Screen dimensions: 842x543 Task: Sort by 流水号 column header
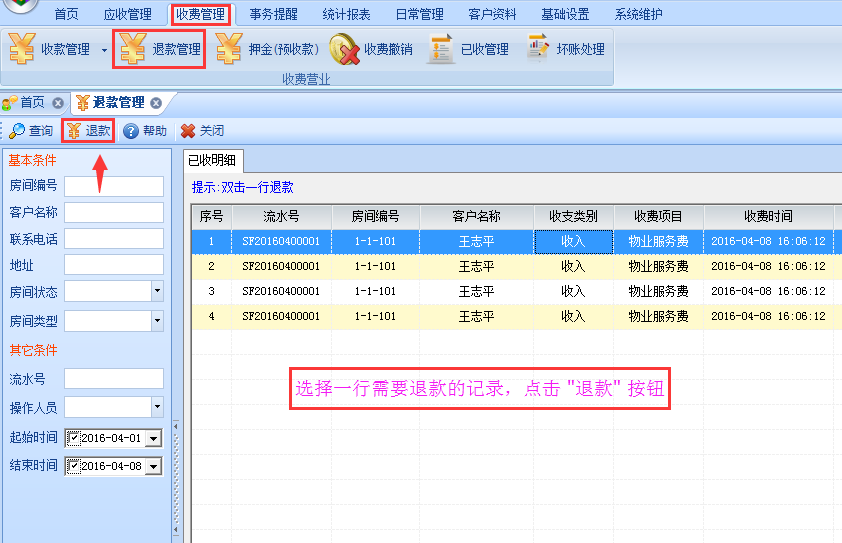pyautogui.click(x=281, y=216)
